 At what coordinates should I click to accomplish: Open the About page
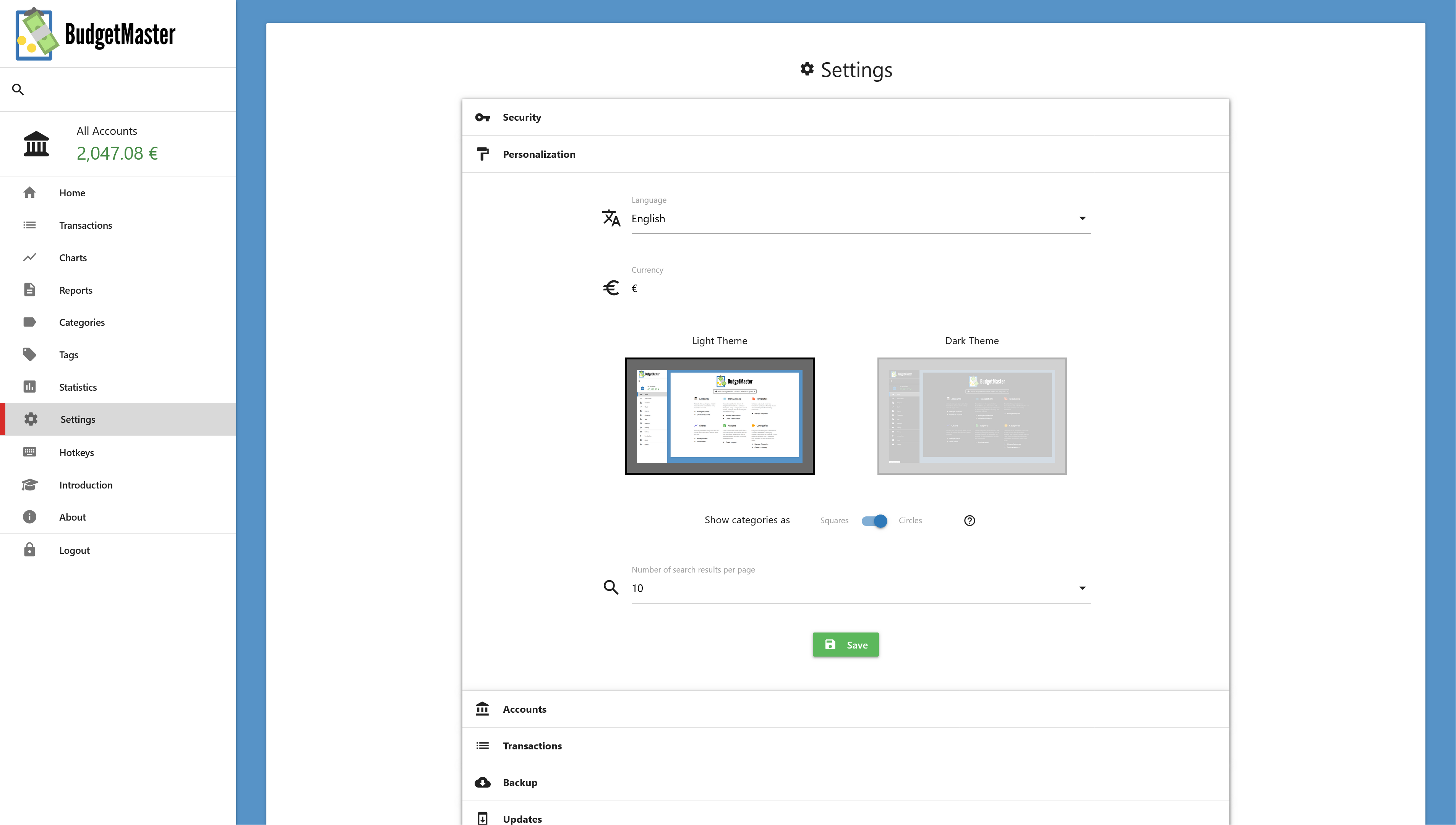(x=118, y=517)
